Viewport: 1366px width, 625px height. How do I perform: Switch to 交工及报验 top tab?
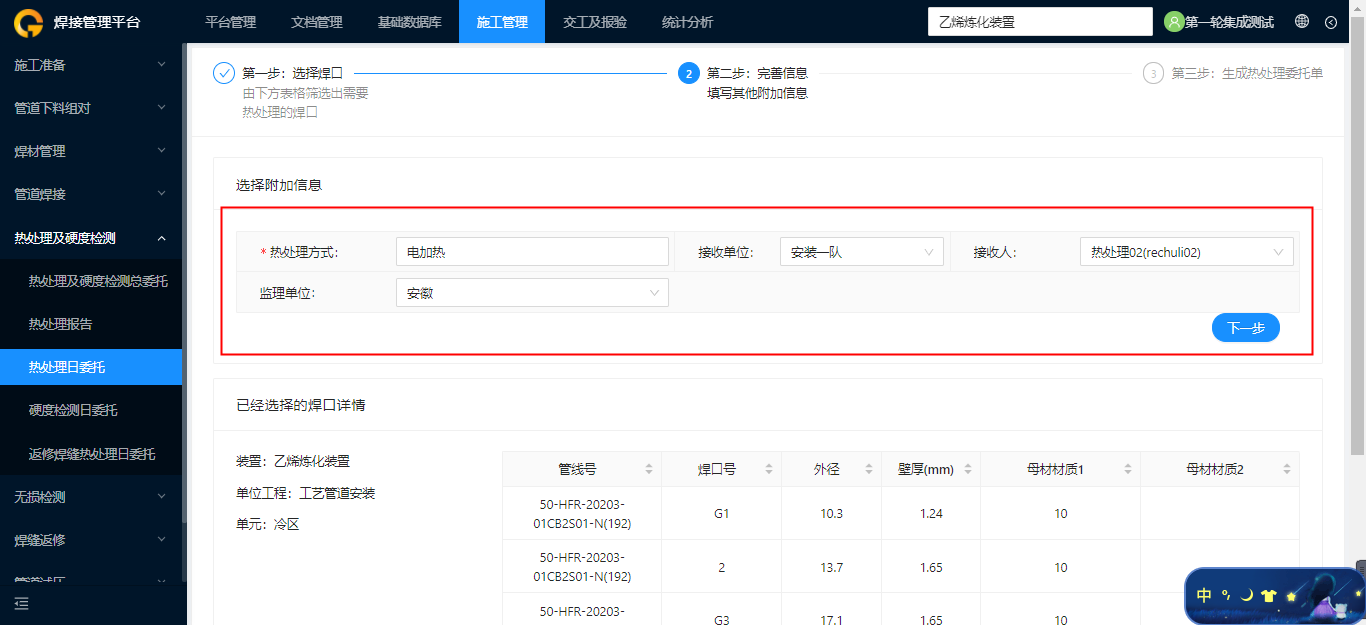pyautogui.click(x=595, y=22)
